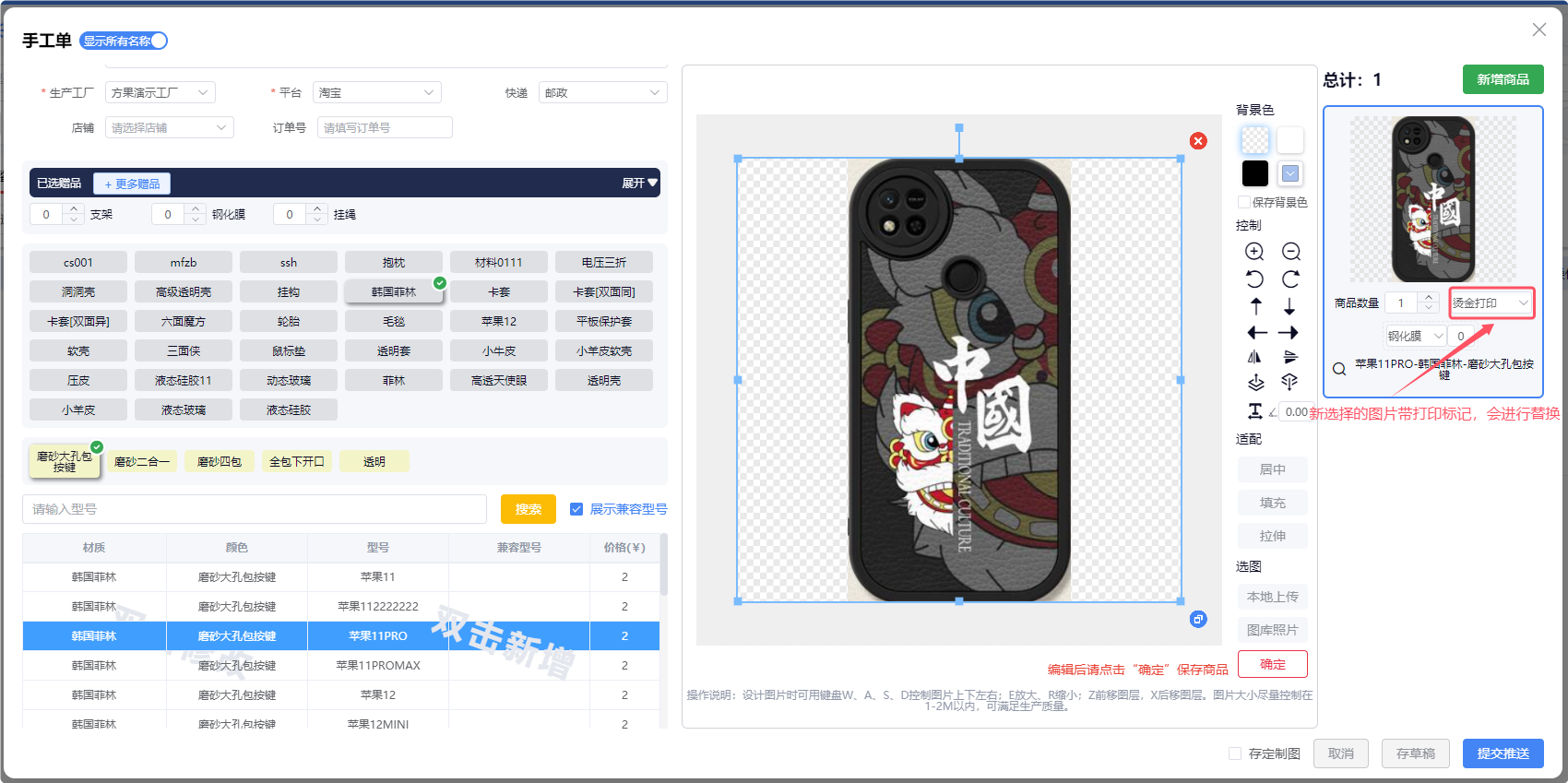This screenshot has width=1568, height=783.
Task: Click 提交推送 button
Action: (1503, 753)
